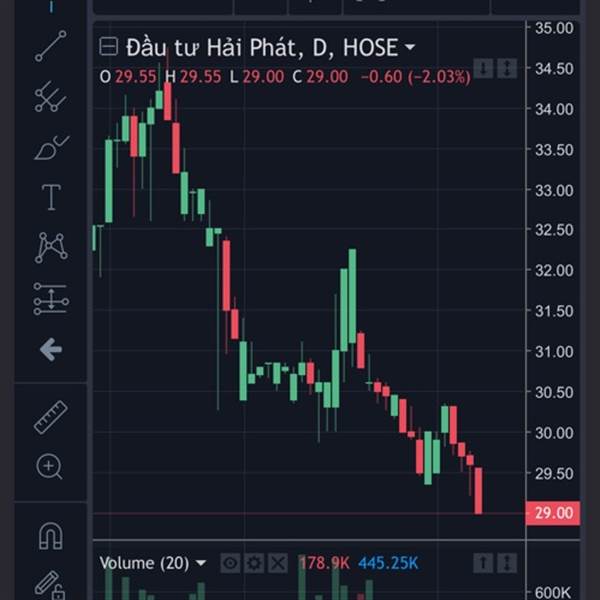This screenshot has width=600, height=600.
Task: Click the maximize pane arrow in the price pane
Action: tap(507, 69)
